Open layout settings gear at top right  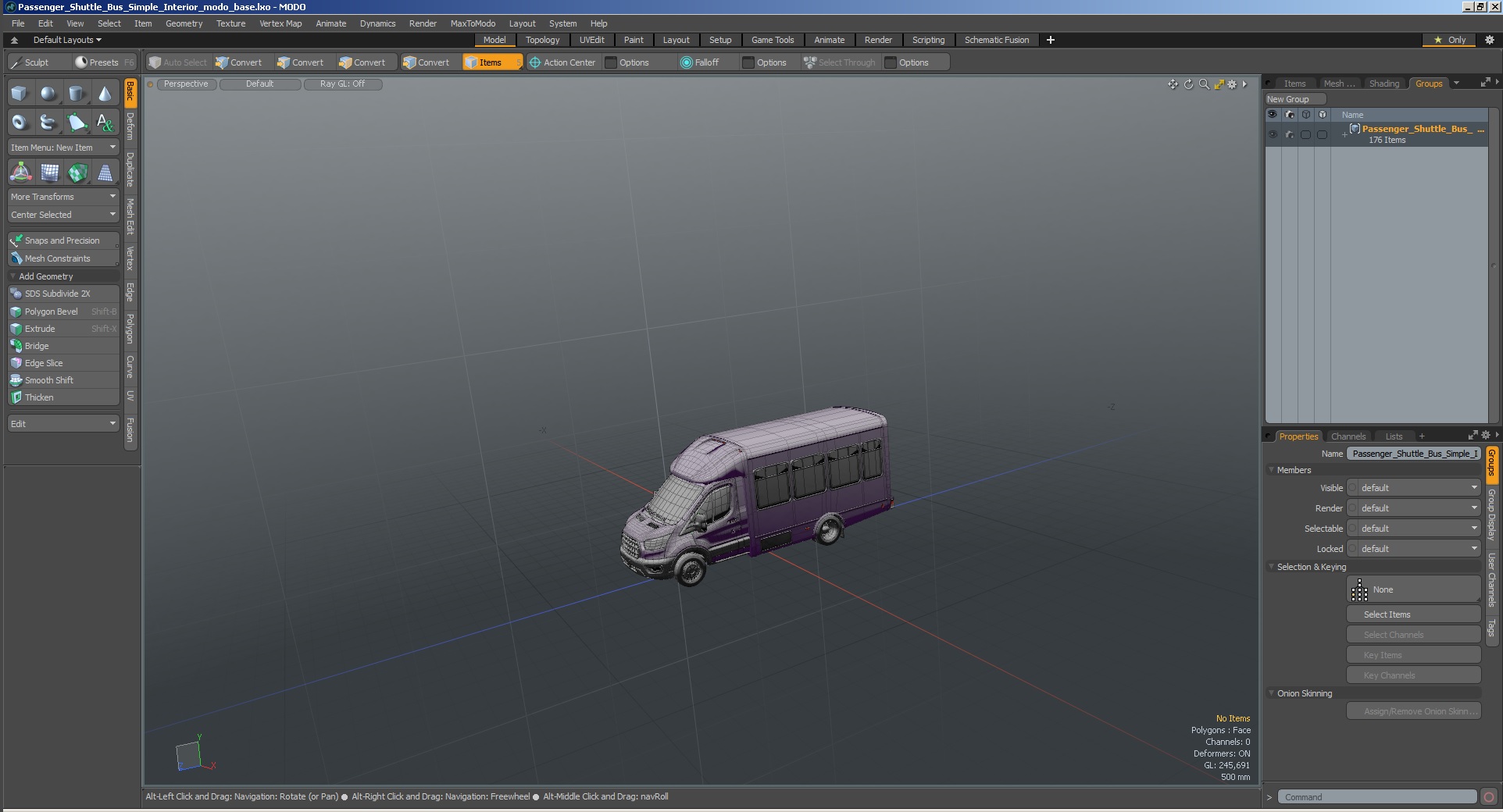(1489, 40)
